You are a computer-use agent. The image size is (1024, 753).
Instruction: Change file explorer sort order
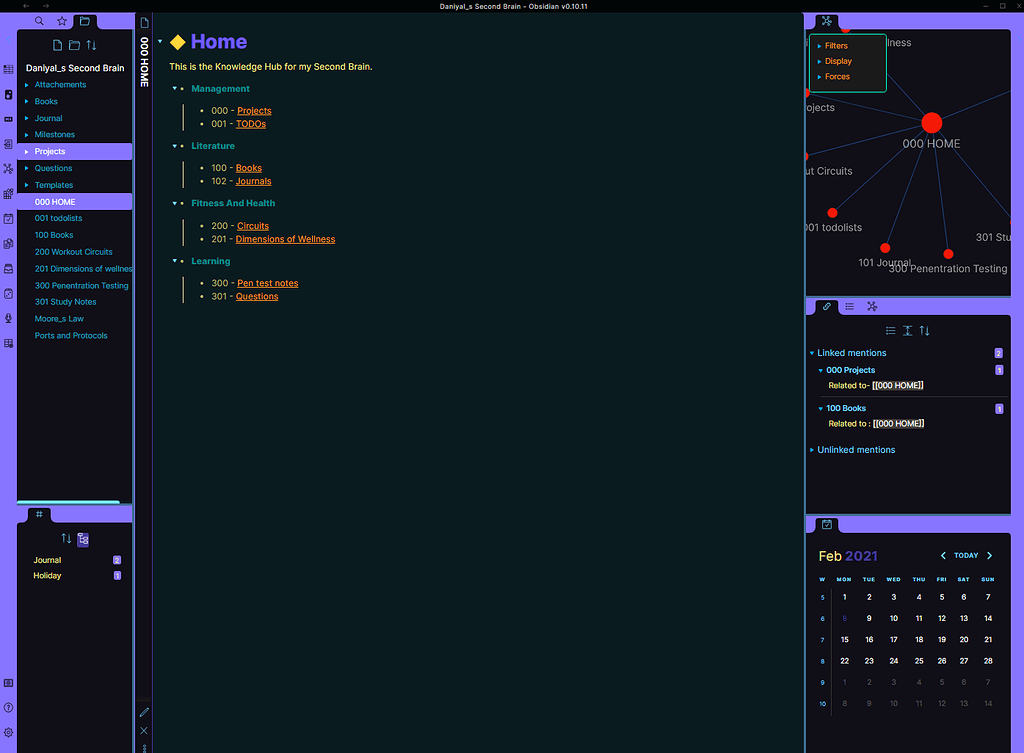(x=91, y=45)
